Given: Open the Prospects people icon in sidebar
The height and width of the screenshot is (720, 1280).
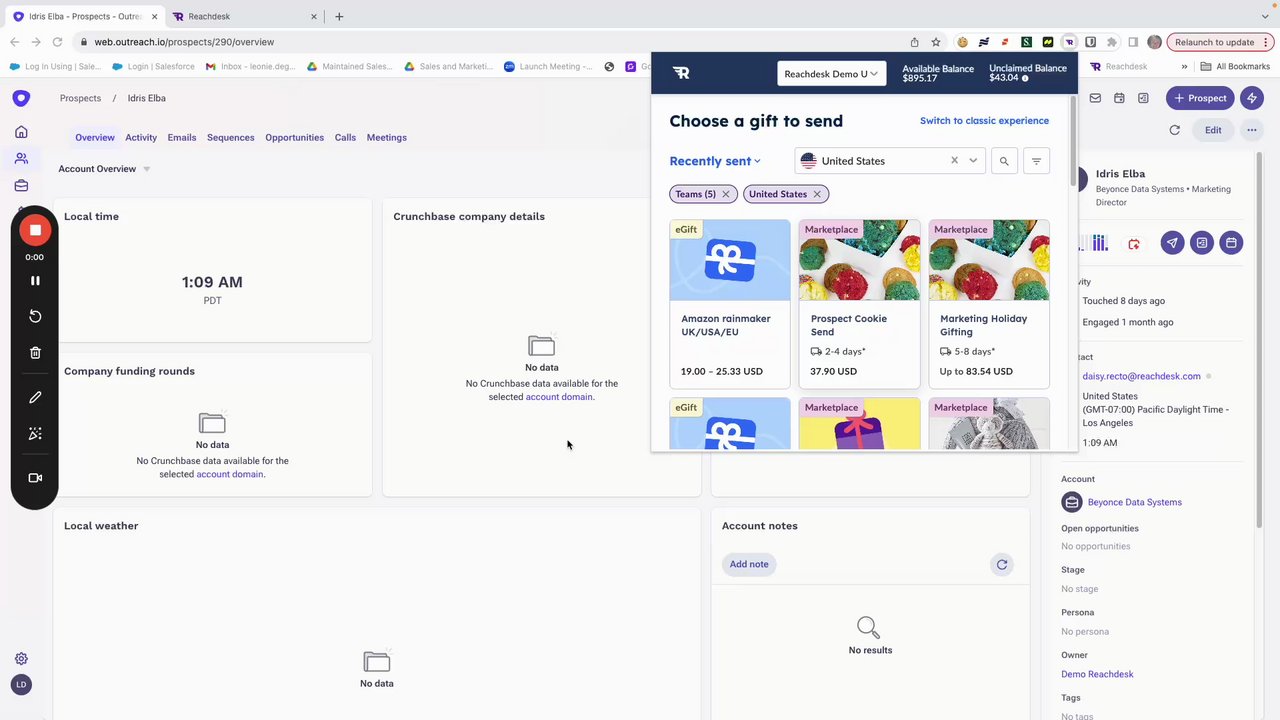Looking at the screenshot, I should tap(21, 159).
